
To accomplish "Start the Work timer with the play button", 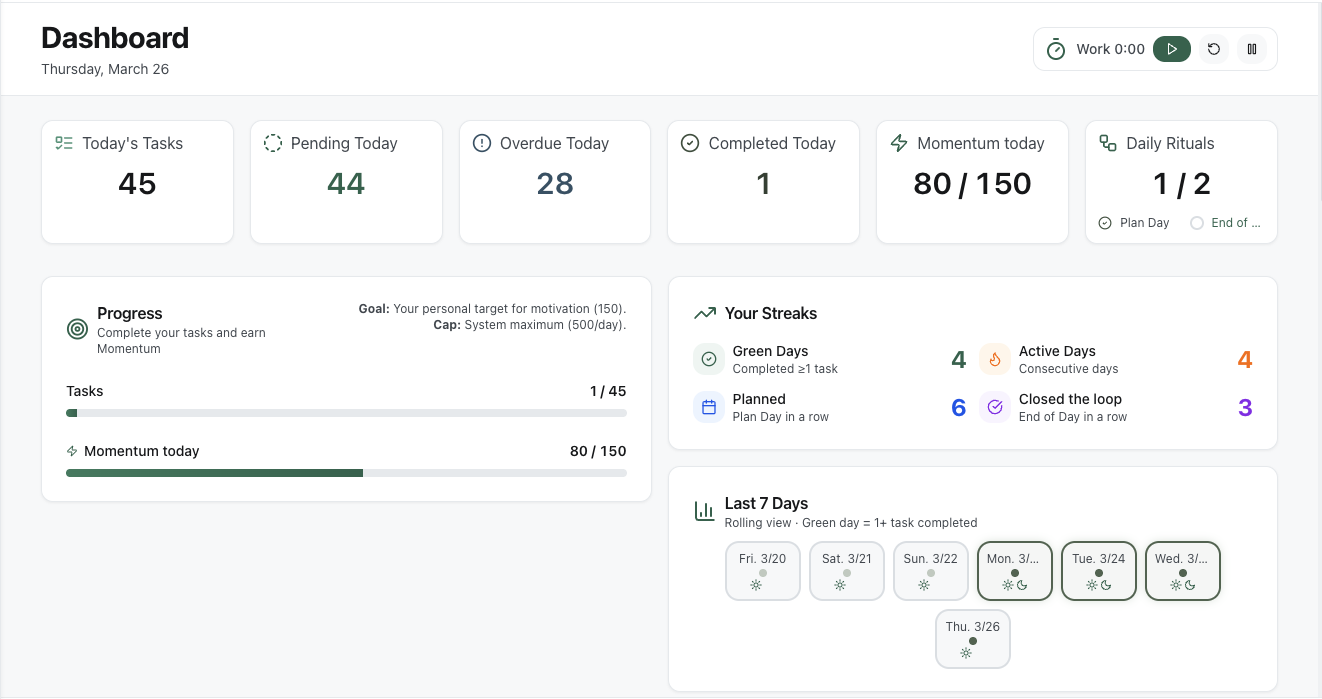I will point(1171,48).
